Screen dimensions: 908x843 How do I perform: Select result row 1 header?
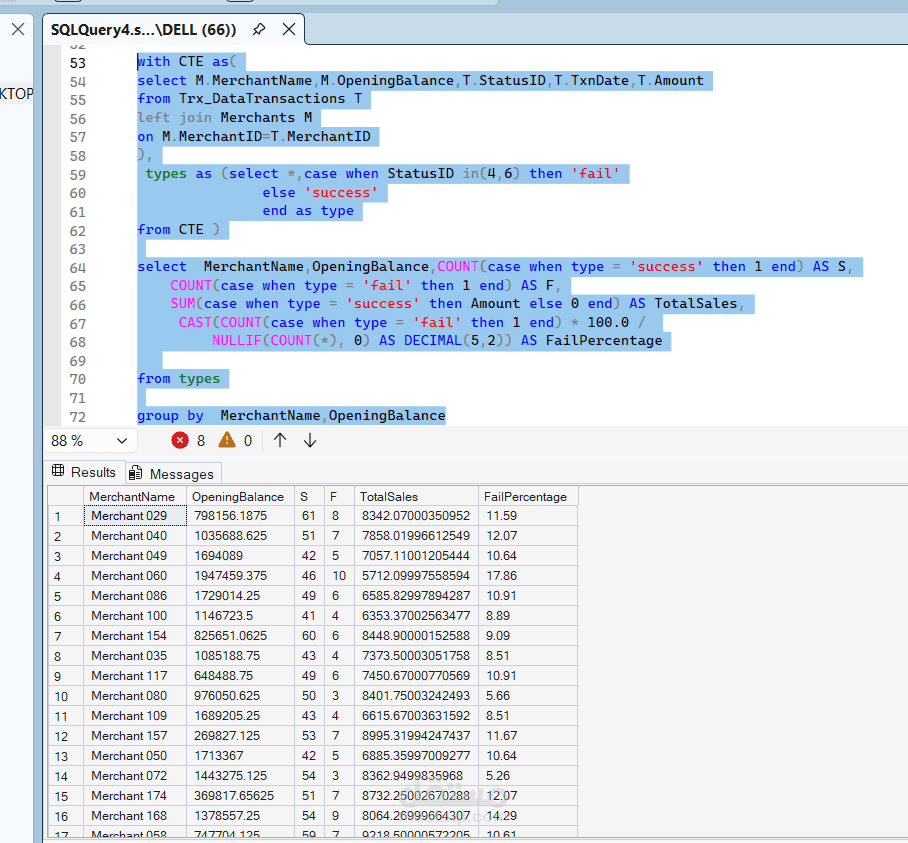pos(66,516)
